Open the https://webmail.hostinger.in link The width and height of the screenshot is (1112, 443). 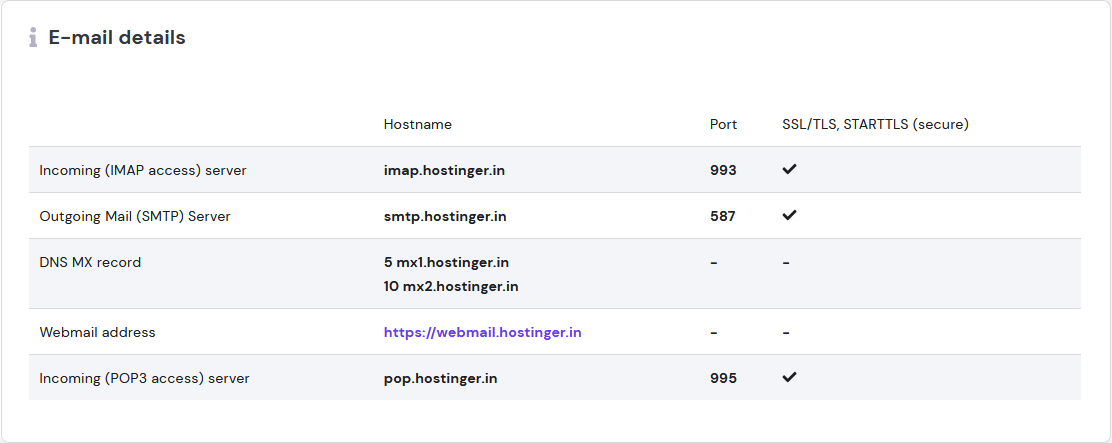[482, 332]
